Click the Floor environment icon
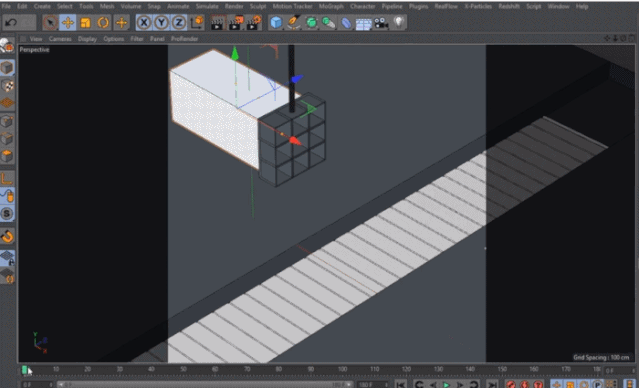Viewport: 639px width, 388px height. [x=364, y=24]
